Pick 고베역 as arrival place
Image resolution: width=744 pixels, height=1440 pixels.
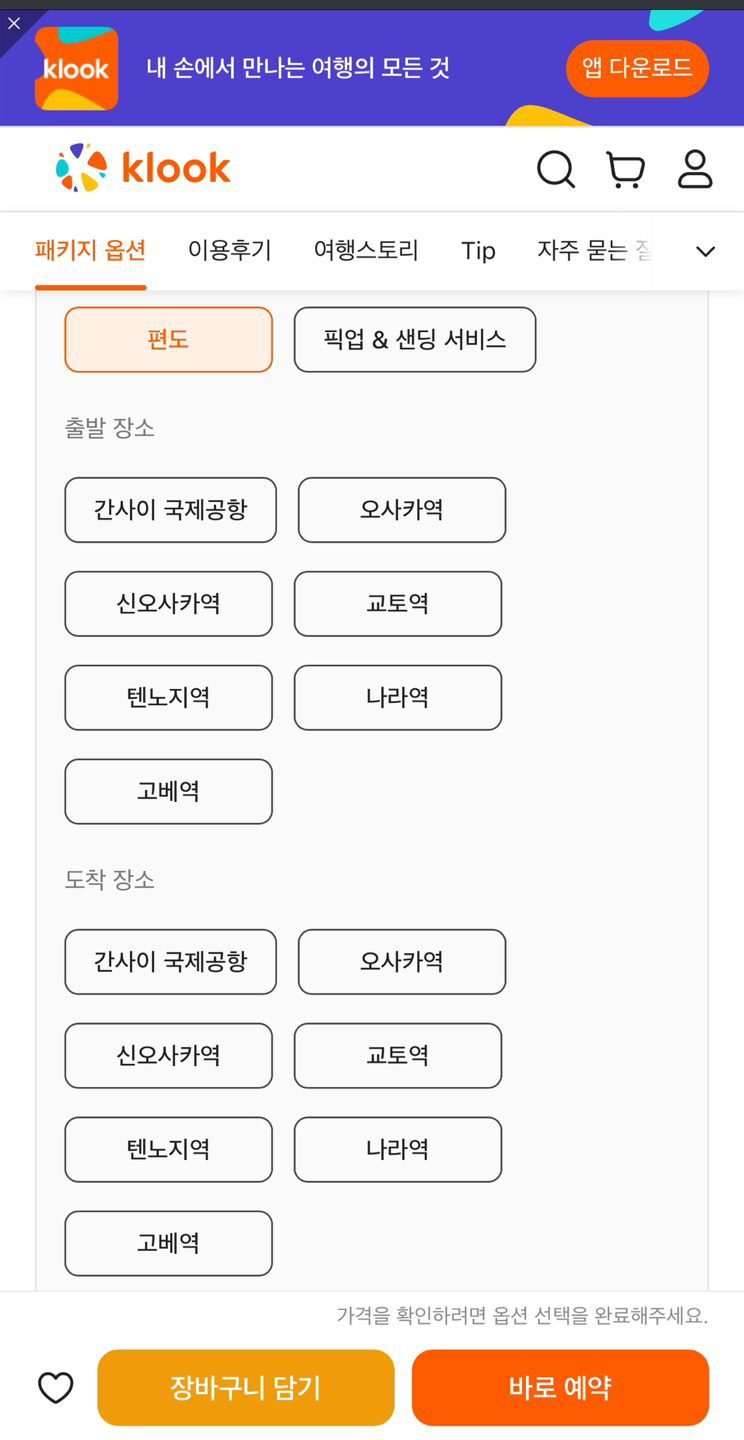pyautogui.click(x=168, y=1244)
